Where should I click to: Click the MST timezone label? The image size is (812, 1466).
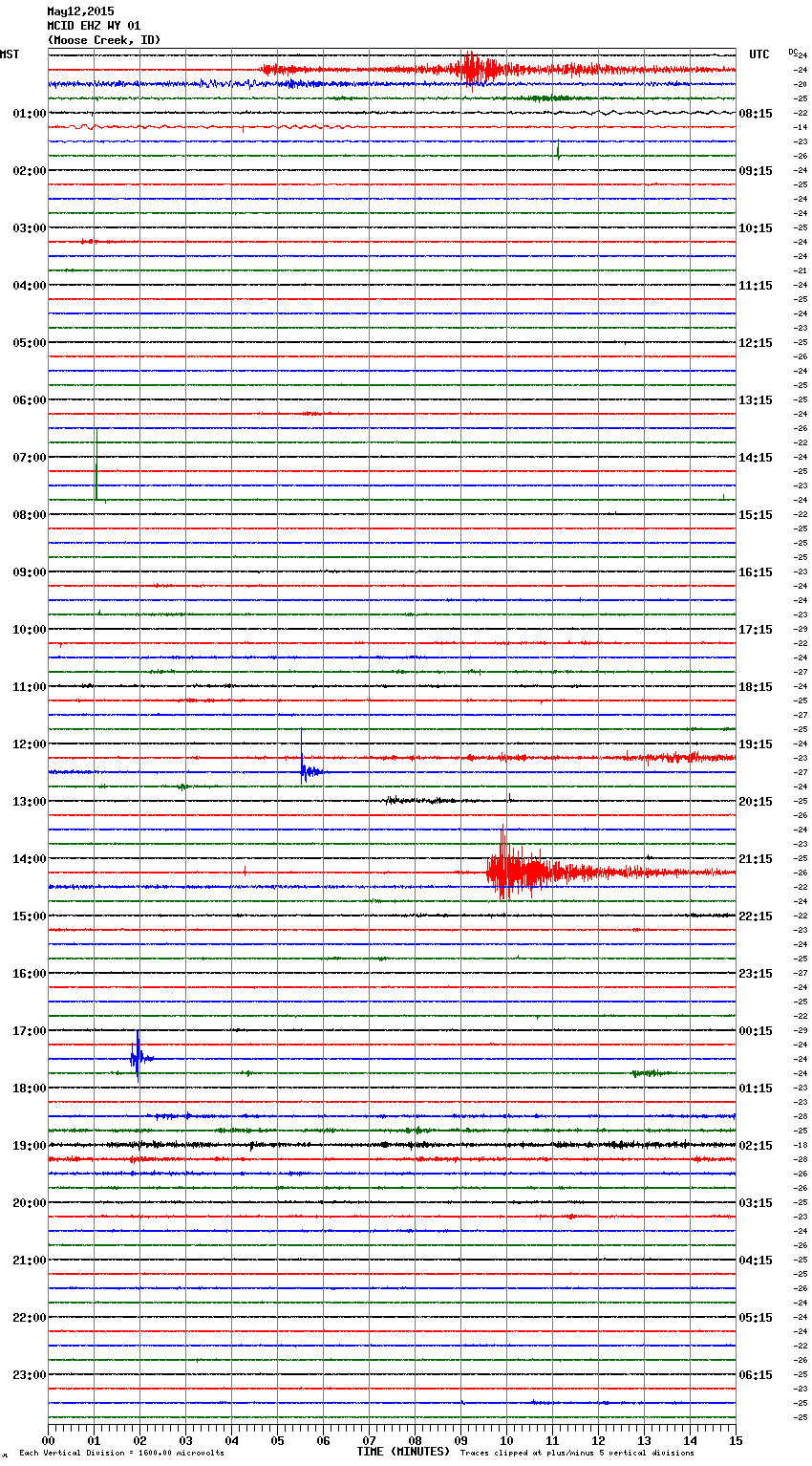[x=10, y=54]
